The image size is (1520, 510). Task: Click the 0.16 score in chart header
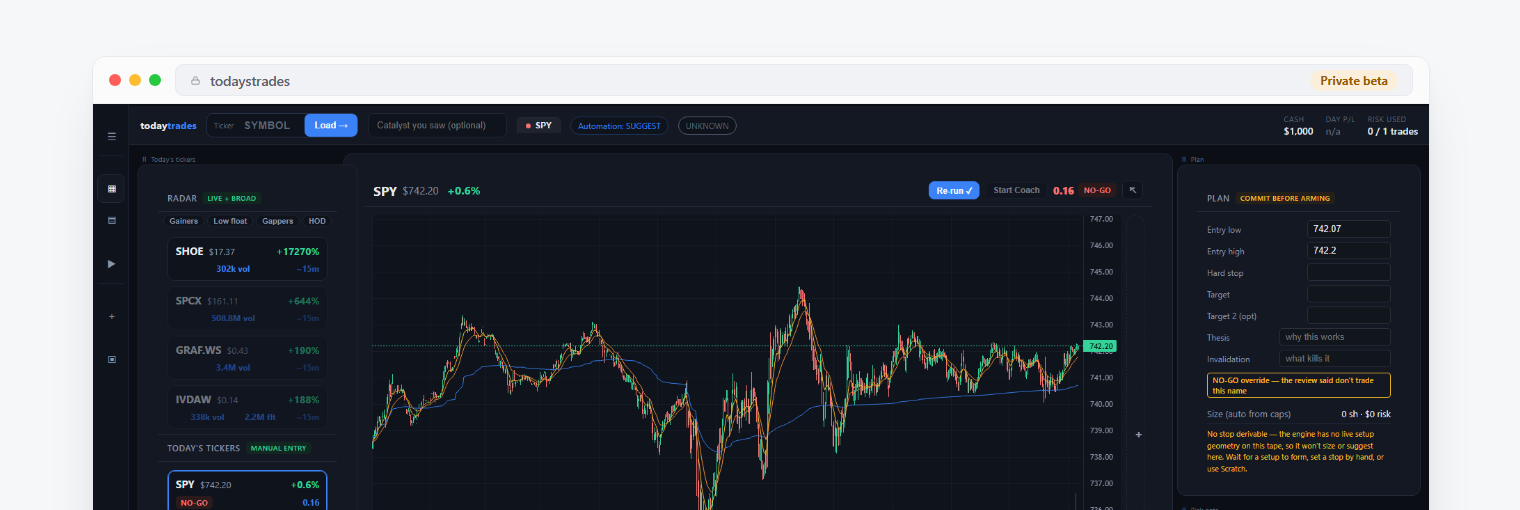(1063, 190)
